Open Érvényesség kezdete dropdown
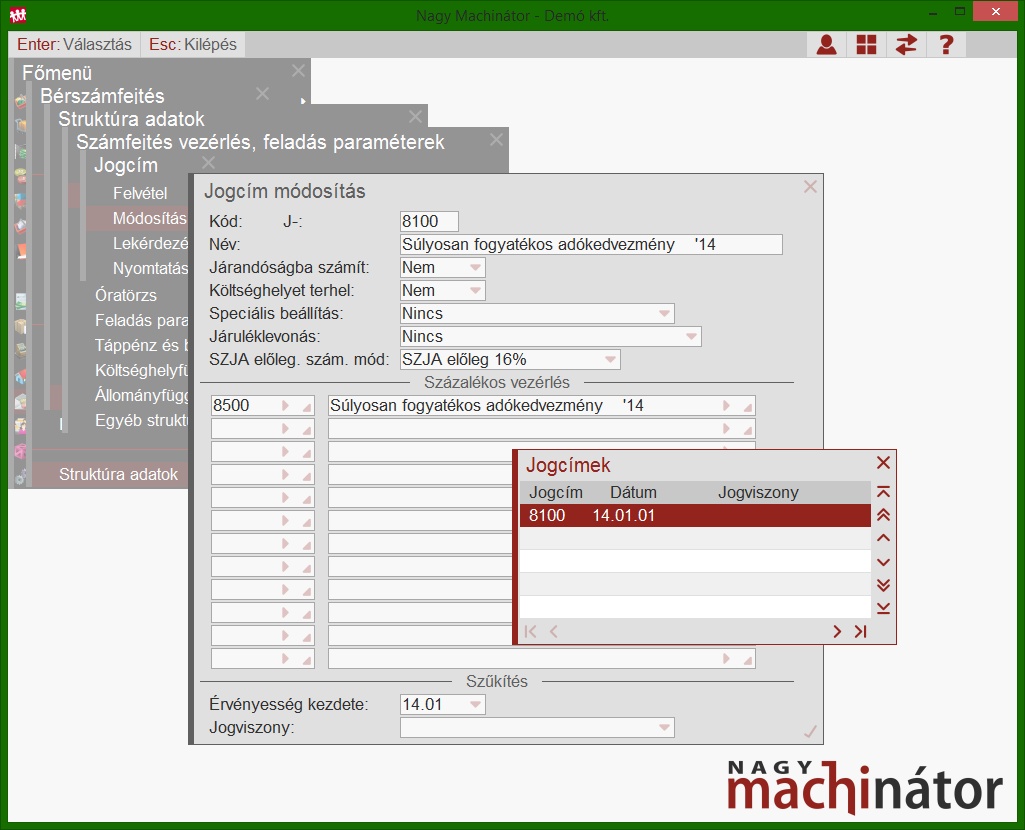The width and height of the screenshot is (1025, 830). [475, 705]
